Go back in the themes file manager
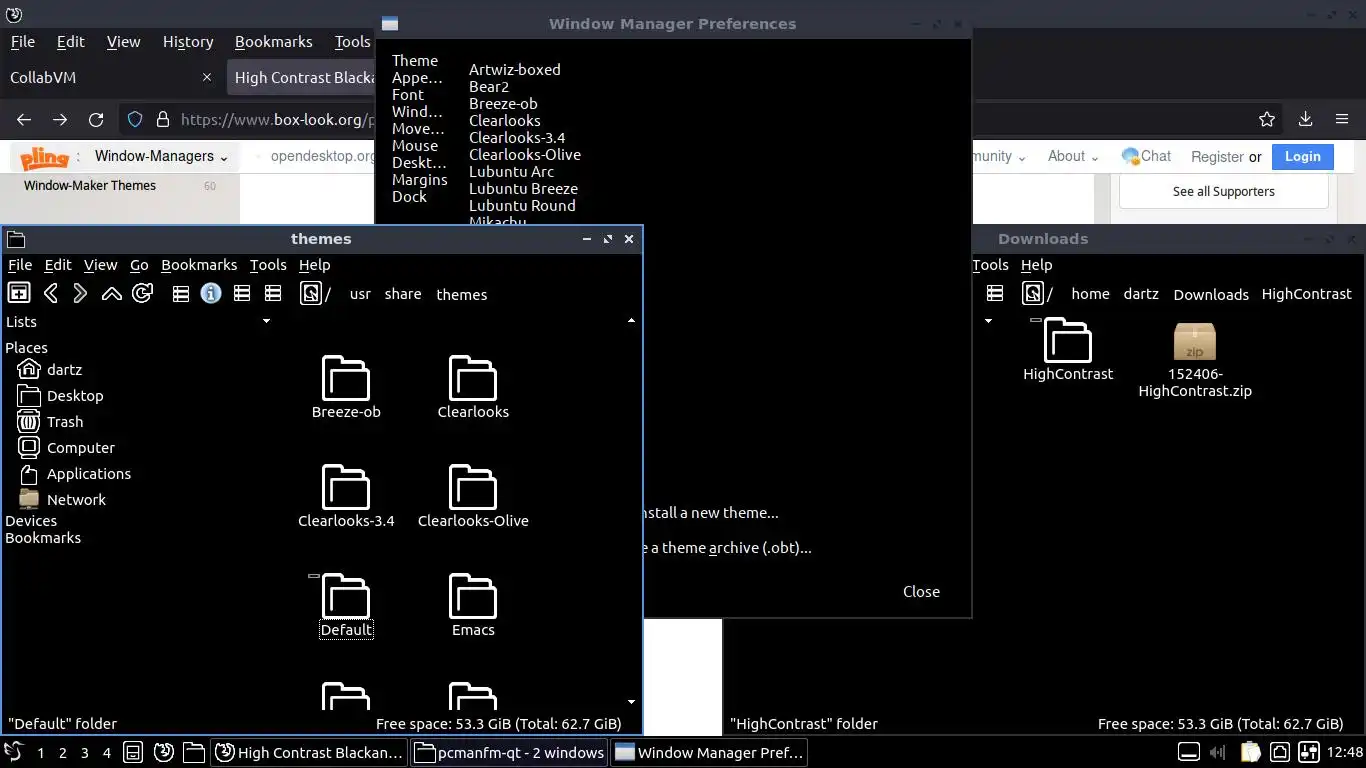 [50, 293]
